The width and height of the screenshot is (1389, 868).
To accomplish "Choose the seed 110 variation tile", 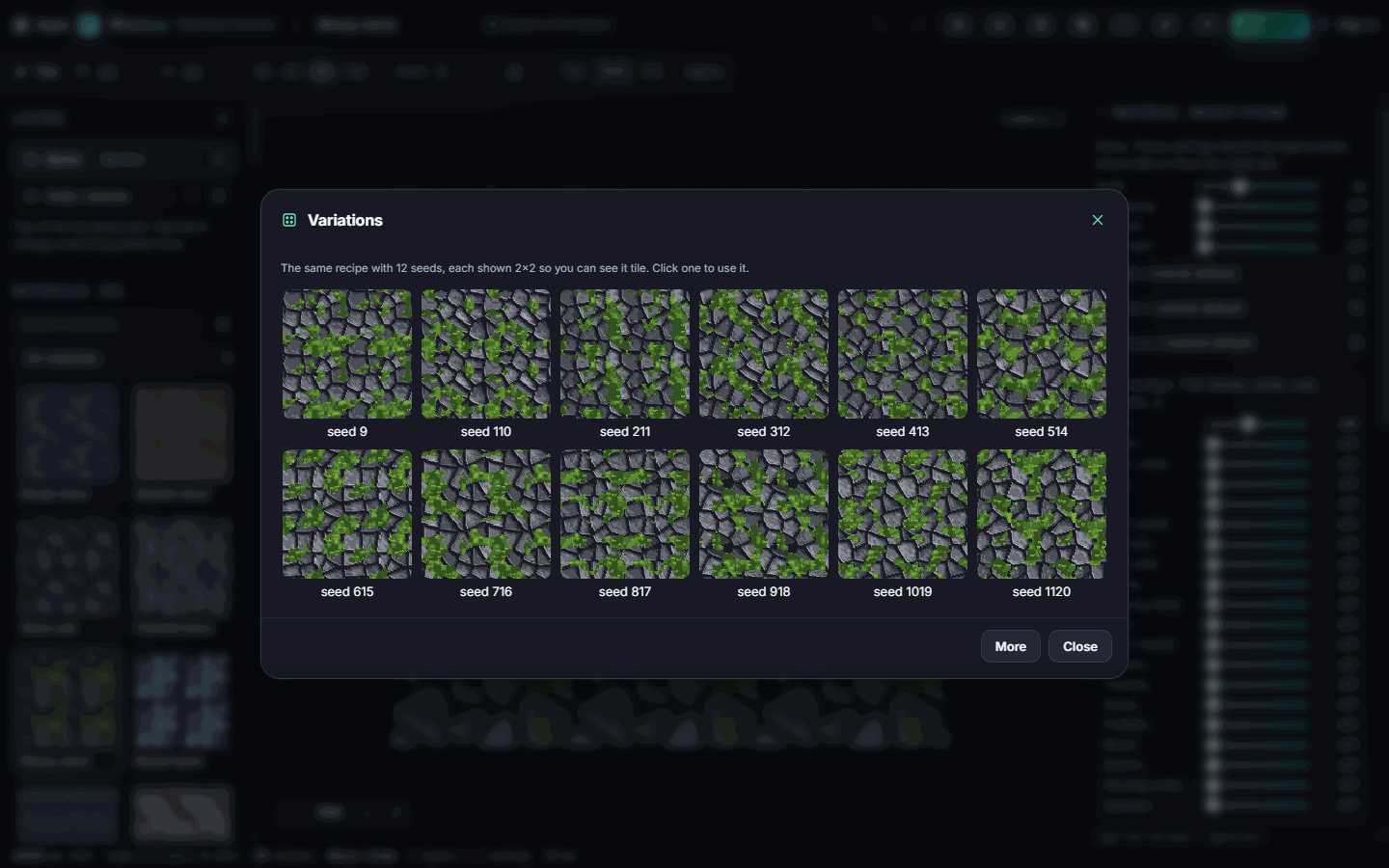I will pos(486,354).
